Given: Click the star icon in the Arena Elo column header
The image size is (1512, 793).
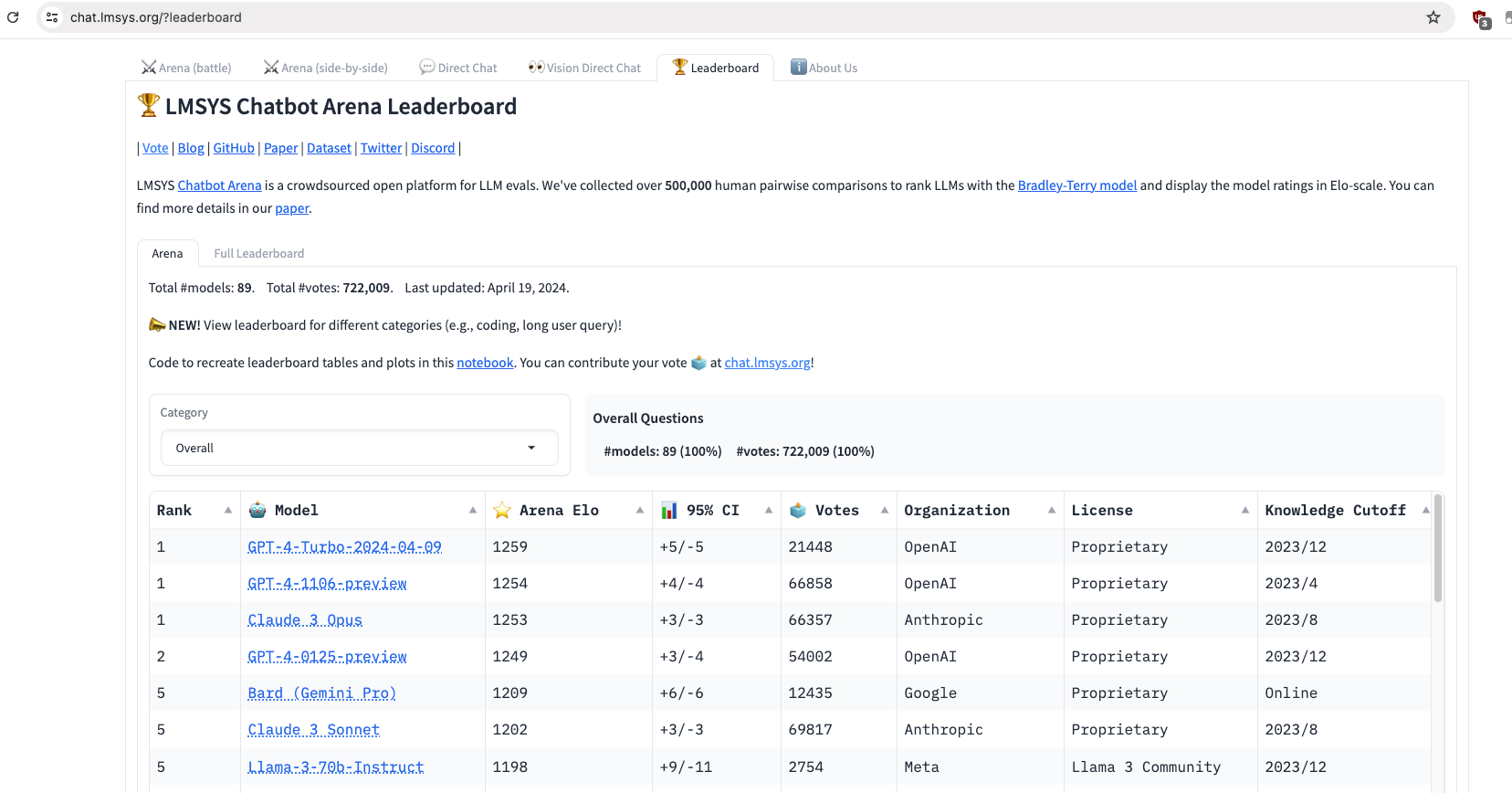Looking at the screenshot, I should pyautogui.click(x=502, y=510).
